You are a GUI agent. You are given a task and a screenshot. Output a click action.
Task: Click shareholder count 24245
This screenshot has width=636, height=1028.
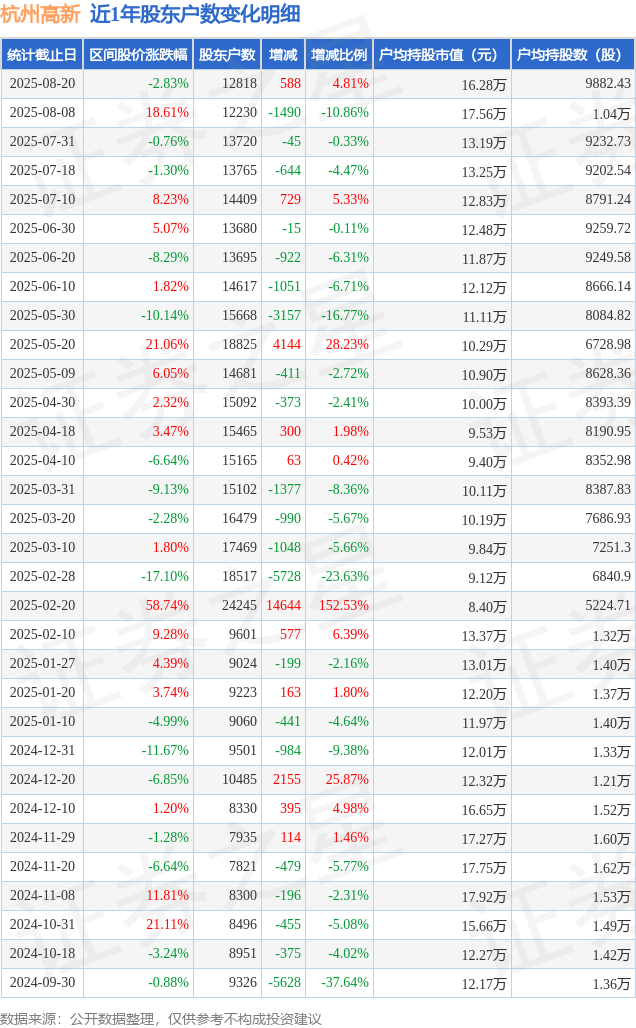click(240, 606)
